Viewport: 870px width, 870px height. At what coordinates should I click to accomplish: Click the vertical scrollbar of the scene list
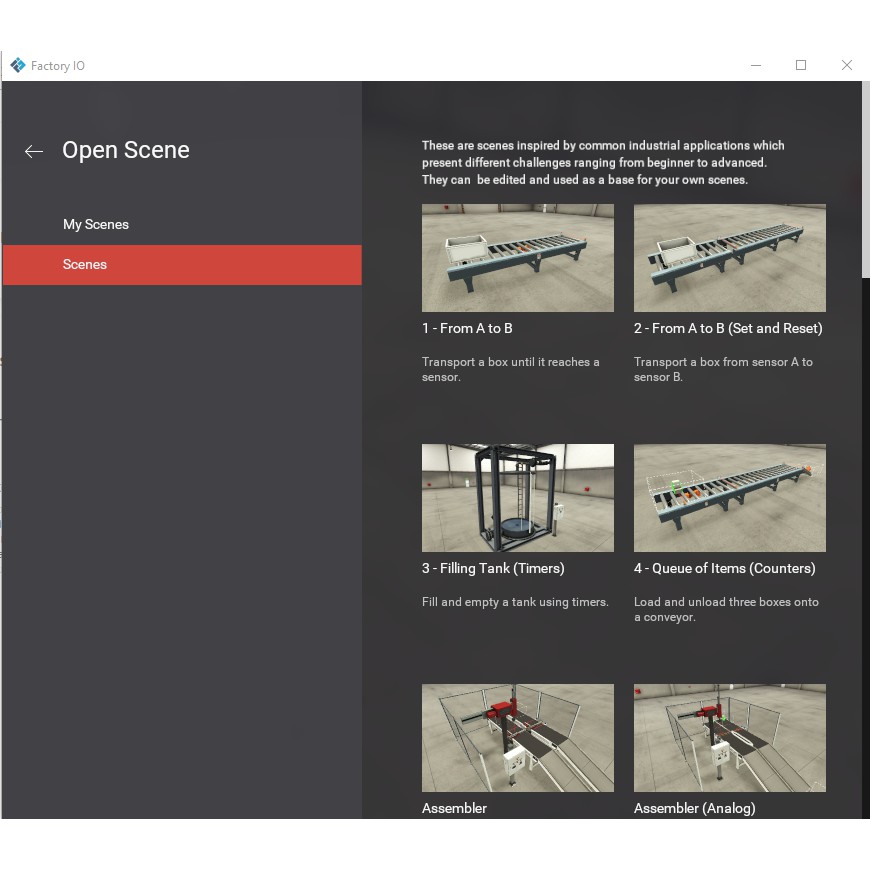865,180
